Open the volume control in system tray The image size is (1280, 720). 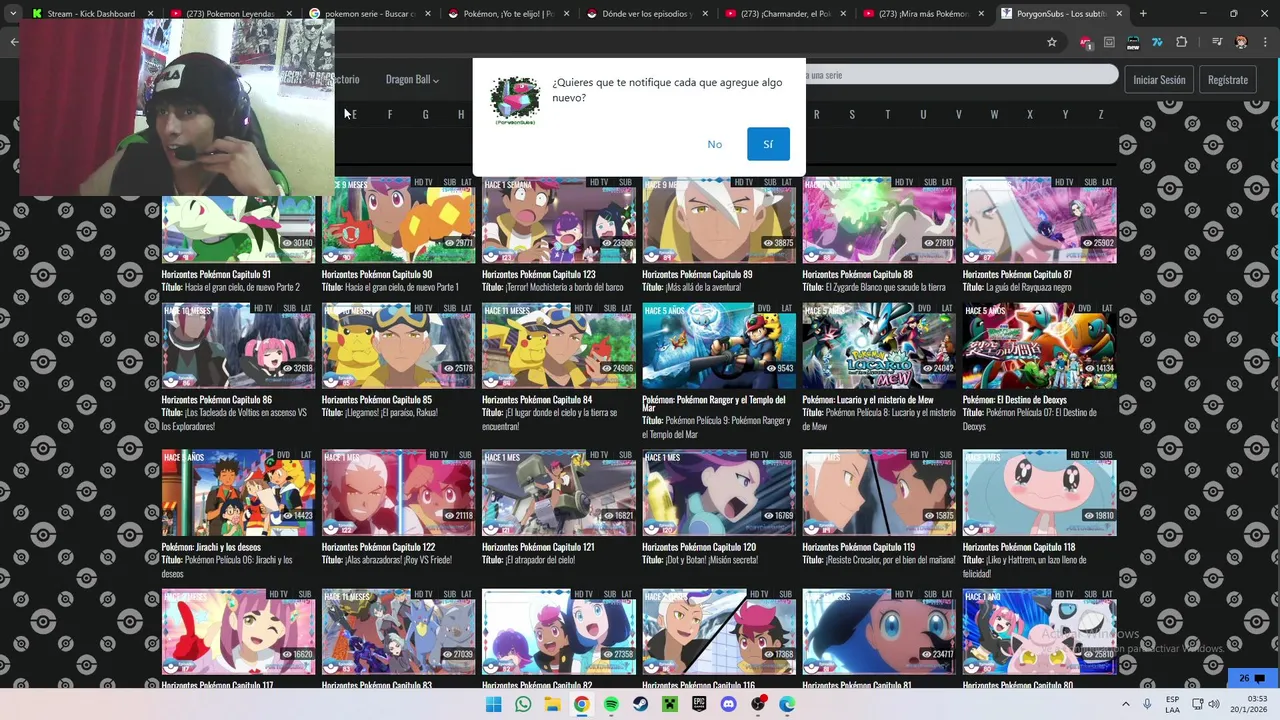point(1214,704)
